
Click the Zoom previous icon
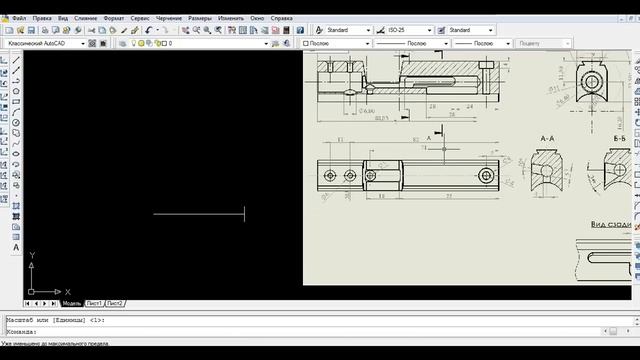pos(218,30)
